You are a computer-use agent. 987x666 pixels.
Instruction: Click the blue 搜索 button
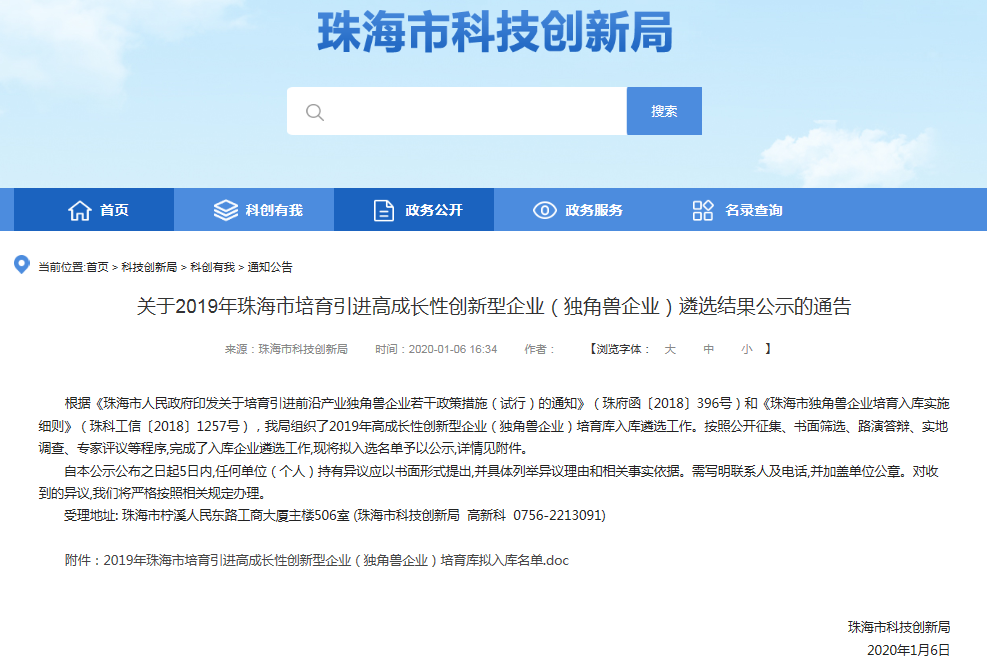pos(664,111)
